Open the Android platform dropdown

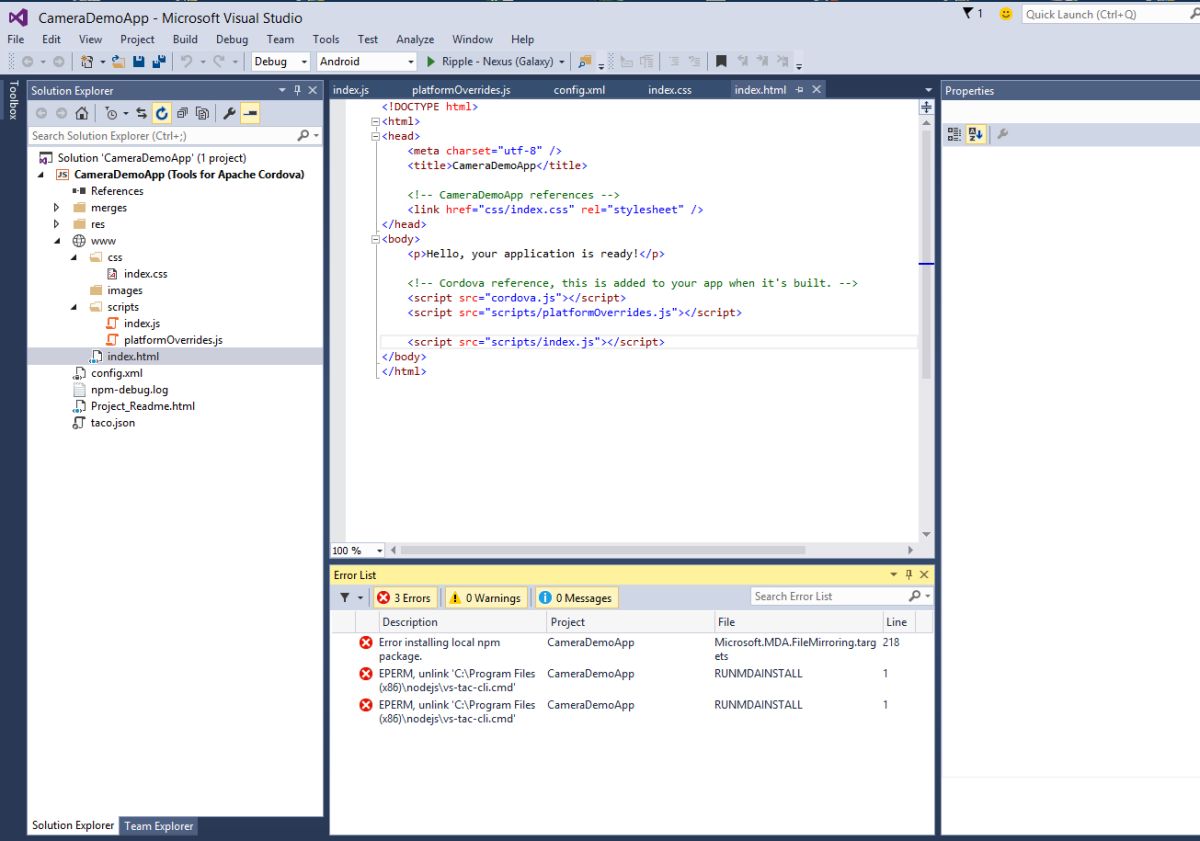click(366, 62)
